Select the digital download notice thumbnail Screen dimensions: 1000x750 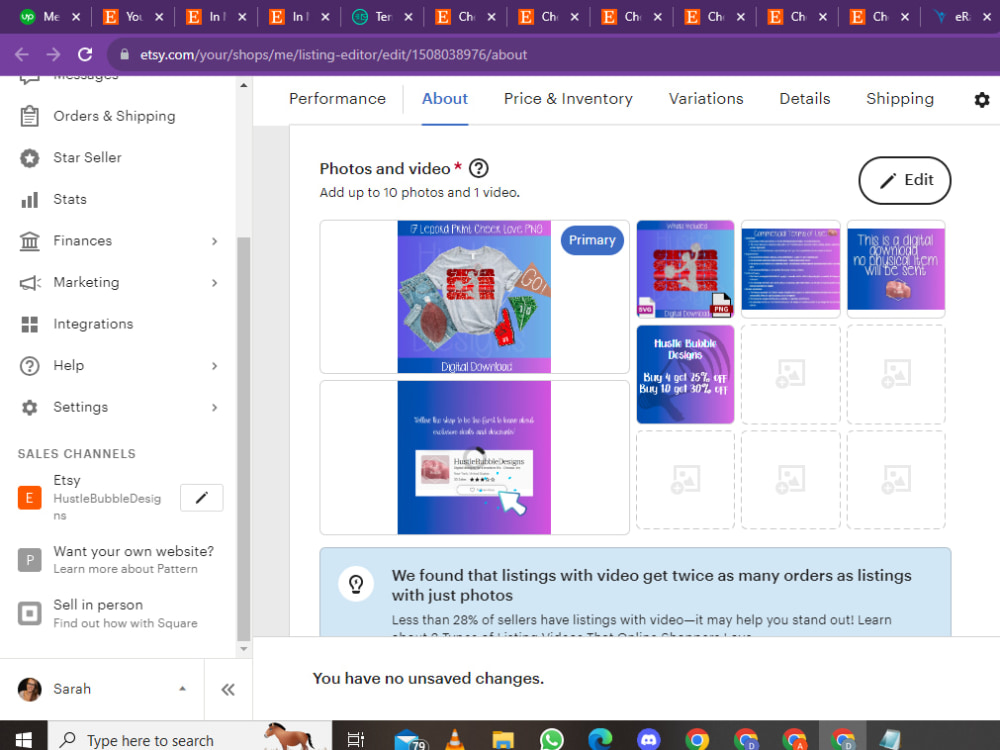click(895, 269)
